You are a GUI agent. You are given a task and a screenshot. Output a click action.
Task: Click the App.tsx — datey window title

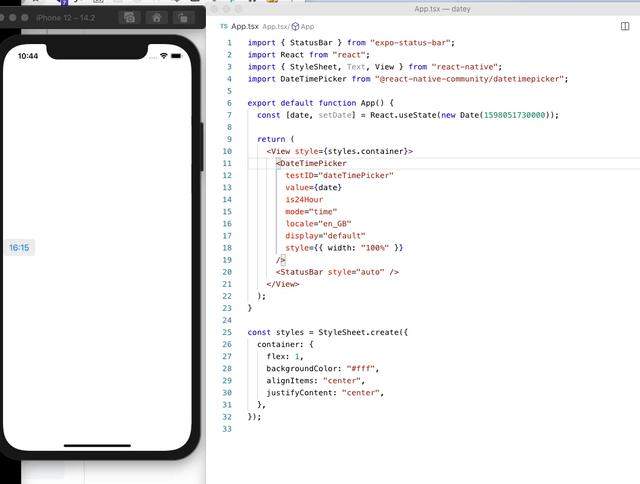442,9
